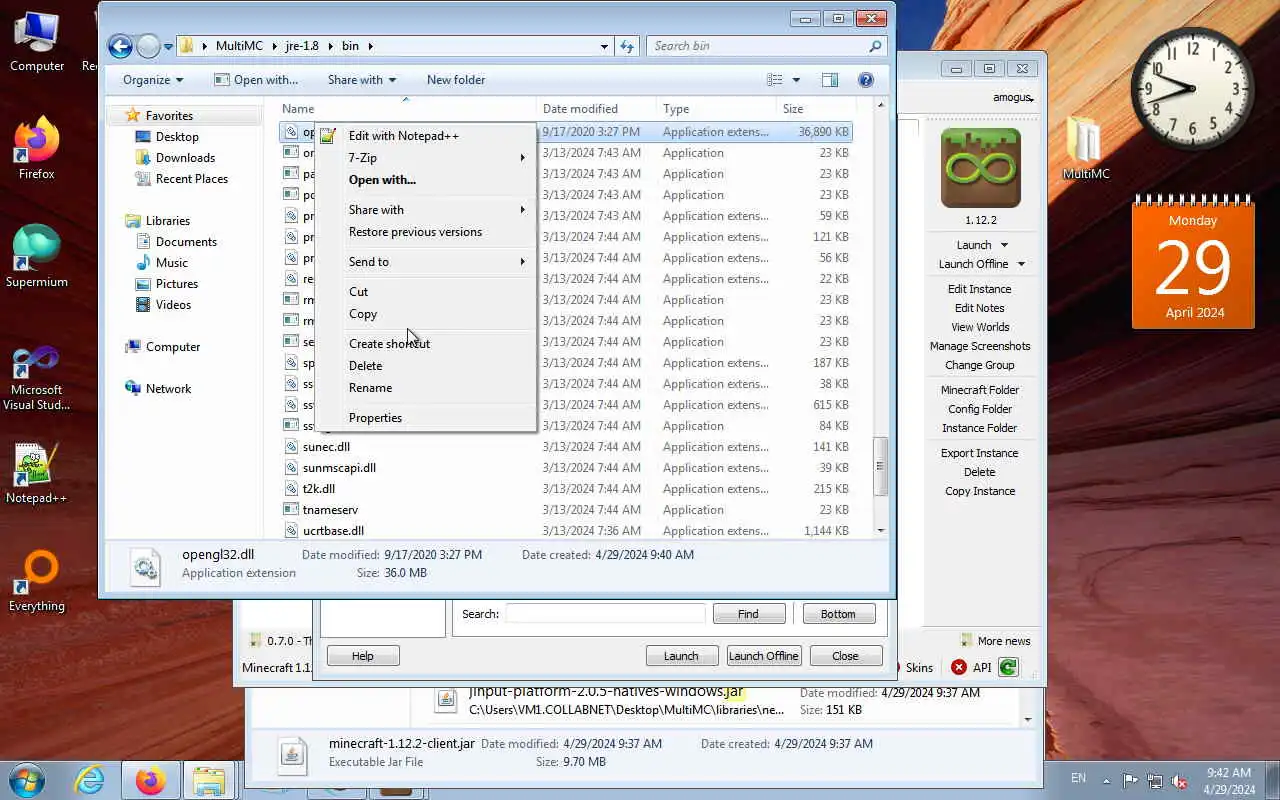Viewport: 1280px width, 800px height.
Task: Click Explorer back navigation arrow
Action: [120, 46]
